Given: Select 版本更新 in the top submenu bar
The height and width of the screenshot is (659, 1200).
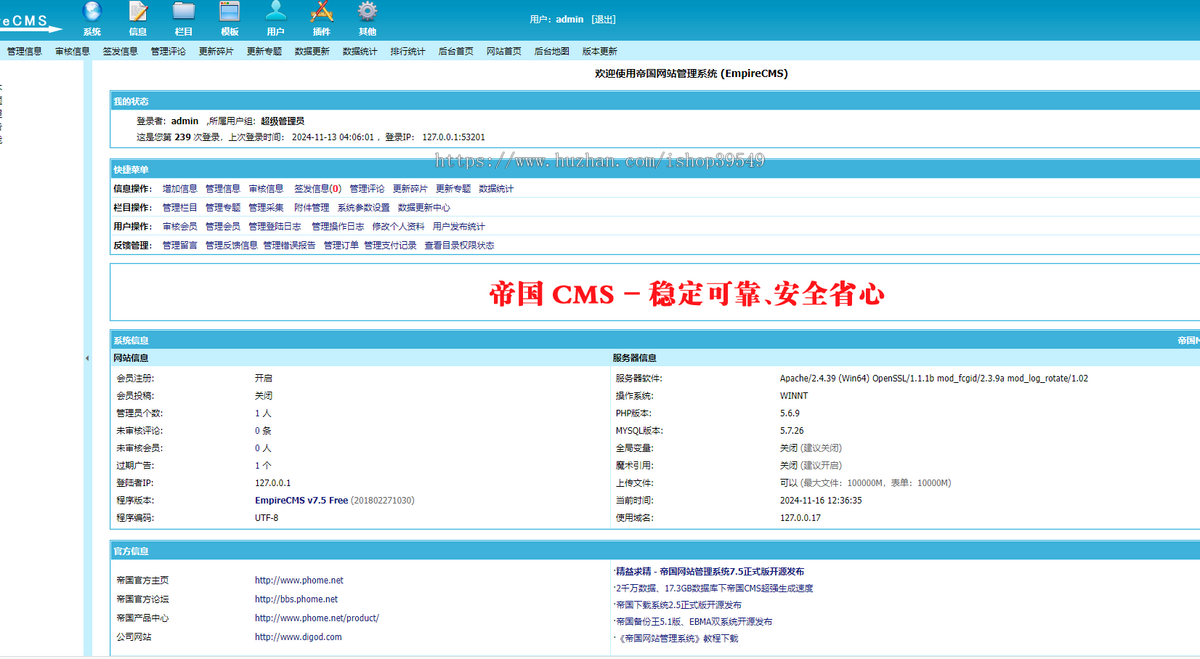Looking at the screenshot, I should [x=600, y=51].
